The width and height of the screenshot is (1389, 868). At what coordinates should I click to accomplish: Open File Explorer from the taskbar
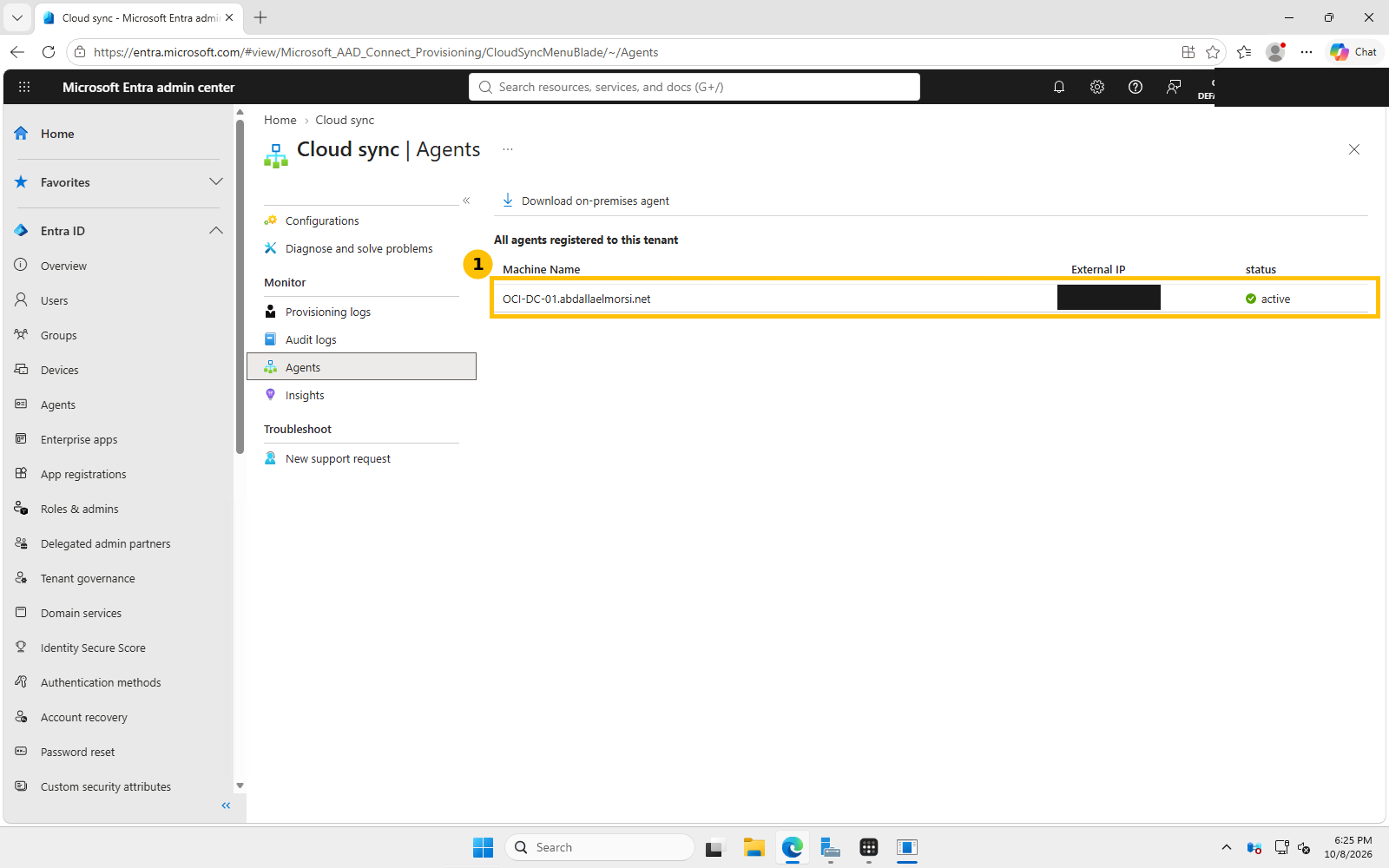[754, 847]
